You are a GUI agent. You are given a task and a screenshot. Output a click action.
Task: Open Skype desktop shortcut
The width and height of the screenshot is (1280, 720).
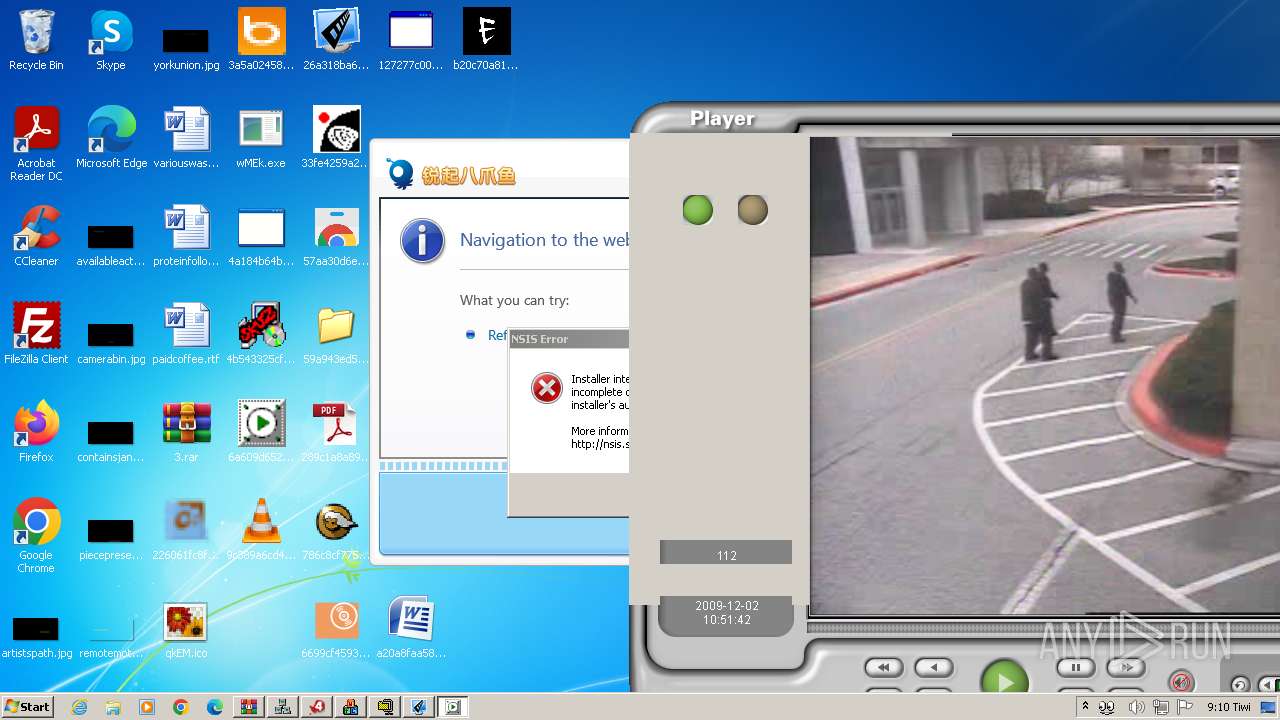tap(110, 40)
